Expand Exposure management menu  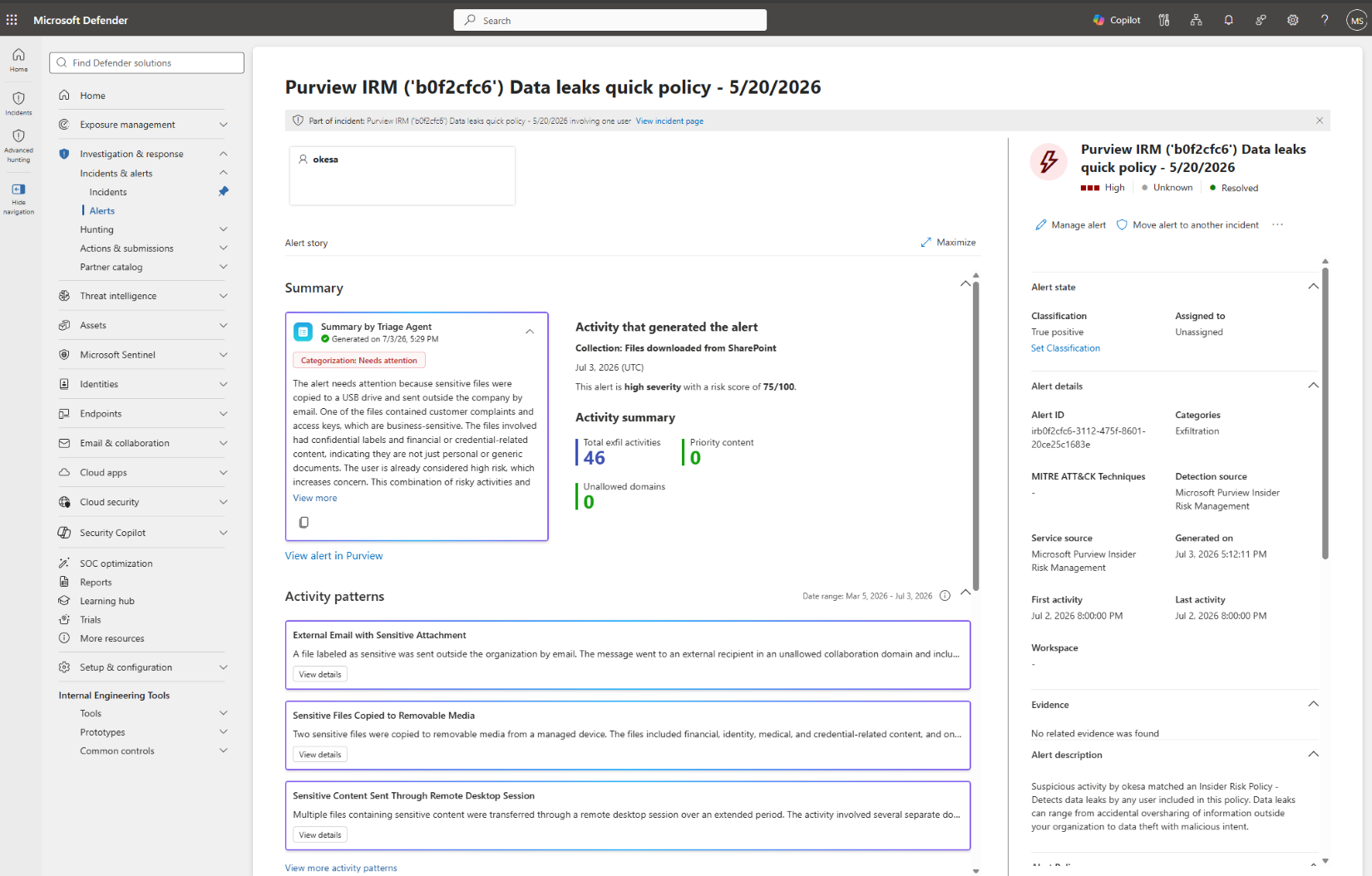click(x=223, y=125)
